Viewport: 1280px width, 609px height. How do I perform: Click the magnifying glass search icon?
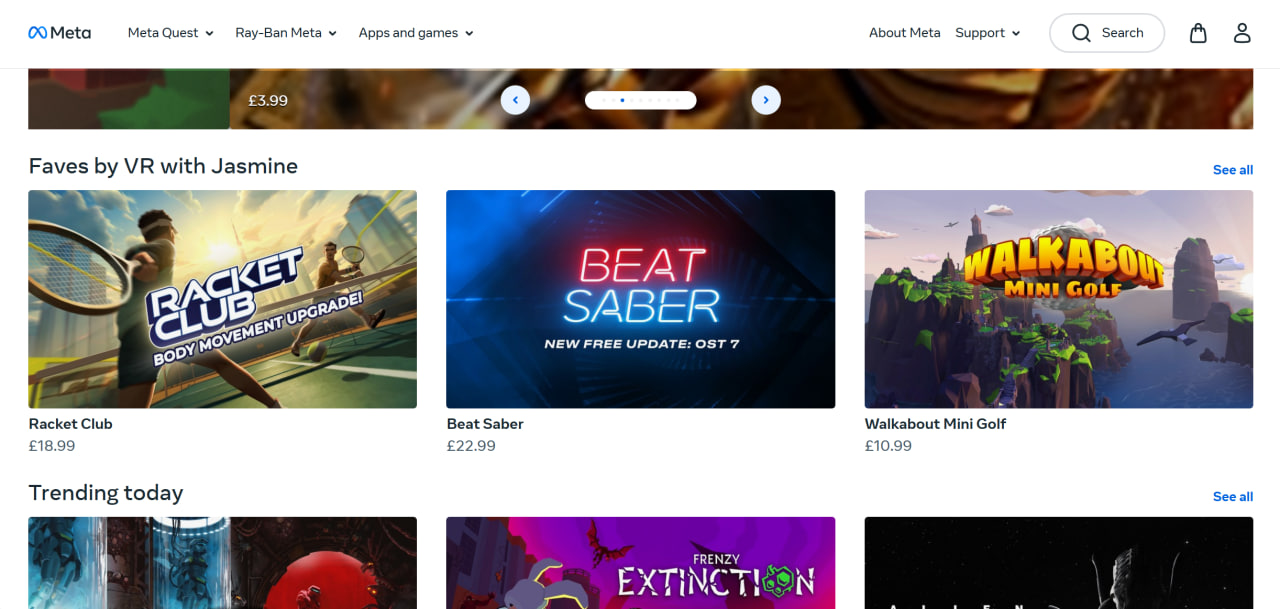pyautogui.click(x=1081, y=33)
